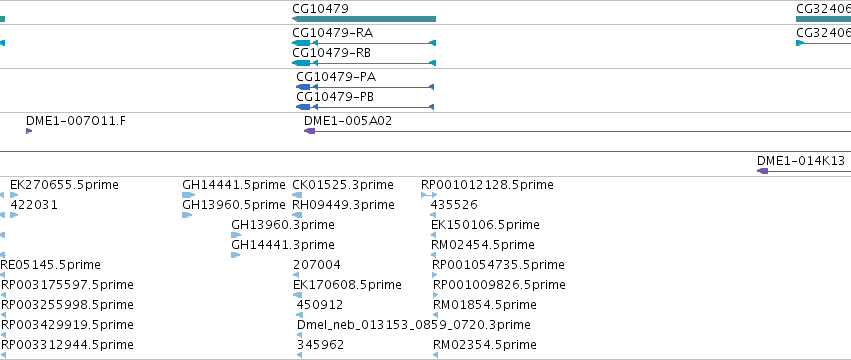Click the RP001009826.5prime EST label

[499, 285]
